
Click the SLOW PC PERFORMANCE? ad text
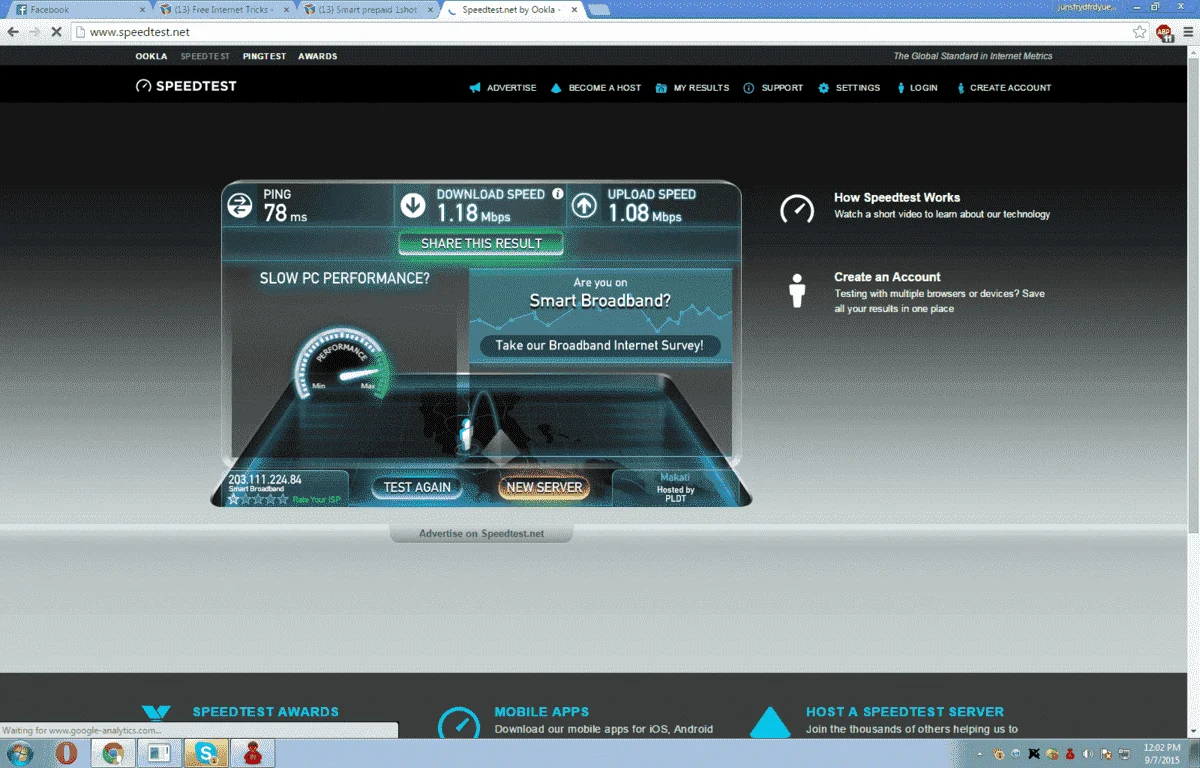(x=345, y=279)
